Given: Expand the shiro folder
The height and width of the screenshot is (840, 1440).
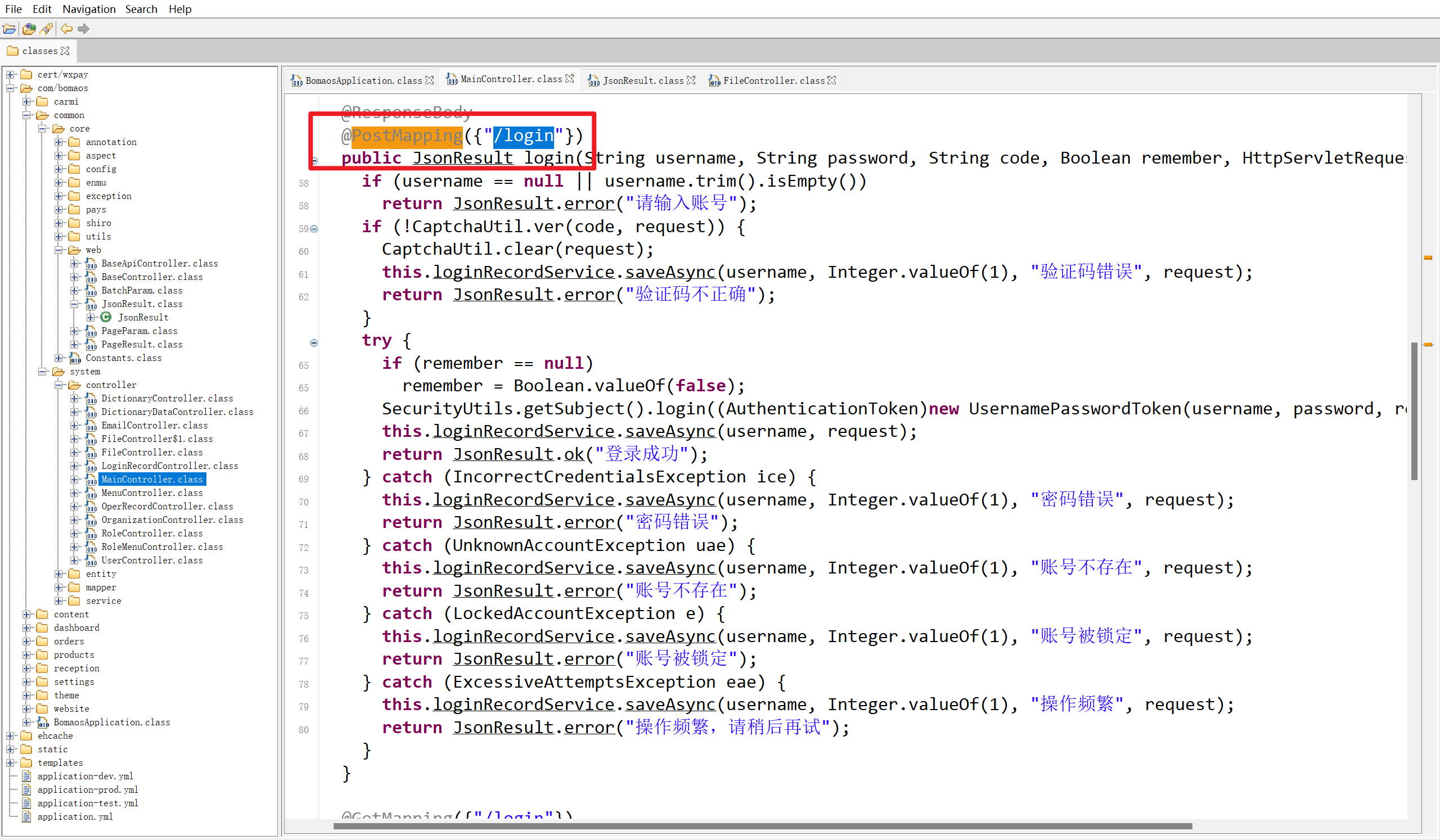Looking at the screenshot, I should [58, 223].
